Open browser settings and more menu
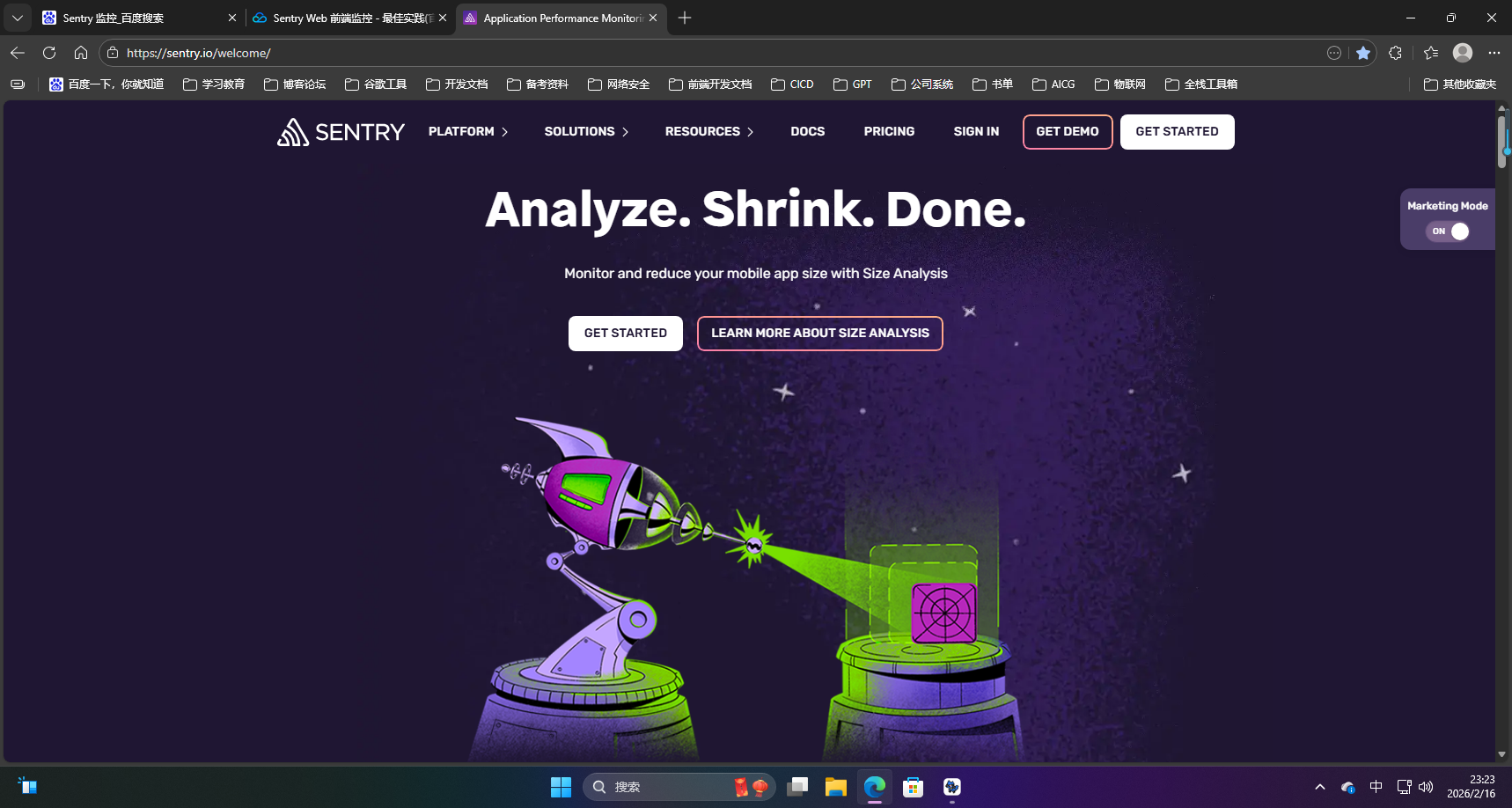This screenshot has width=1512, height=808. click(x=1494, y=53)
